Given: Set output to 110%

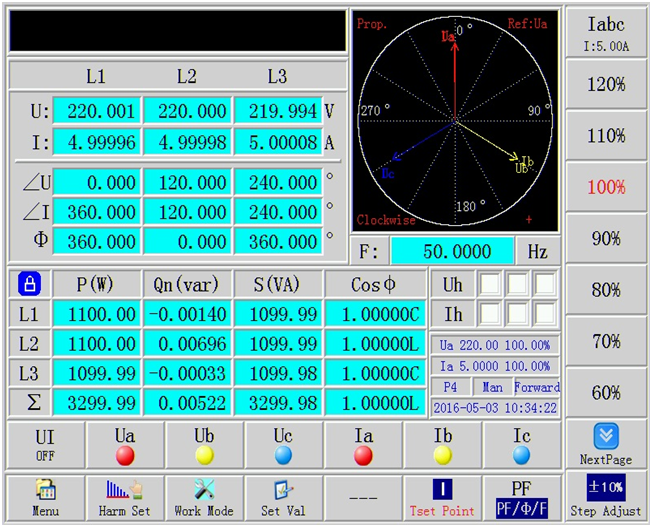Looking at the screenshot, I should click(x=606, y=136).
